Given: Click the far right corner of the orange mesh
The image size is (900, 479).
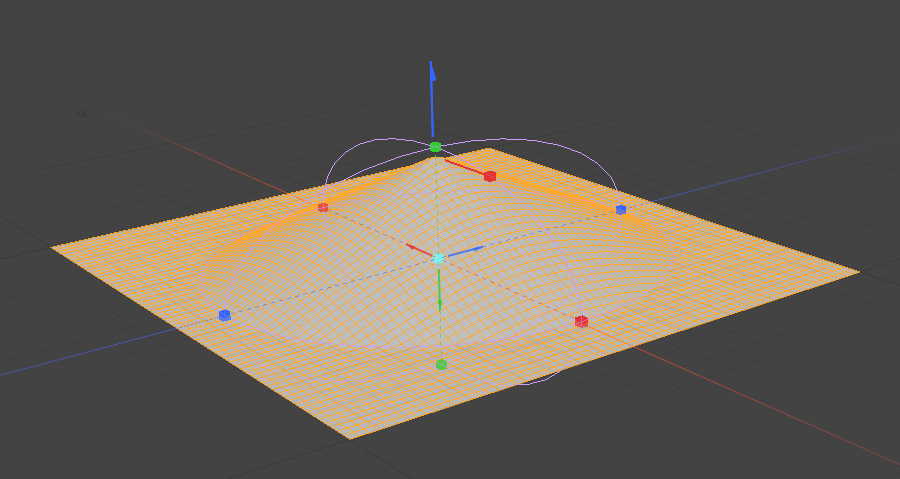Looking at the screenshot, I should point(857,271).
